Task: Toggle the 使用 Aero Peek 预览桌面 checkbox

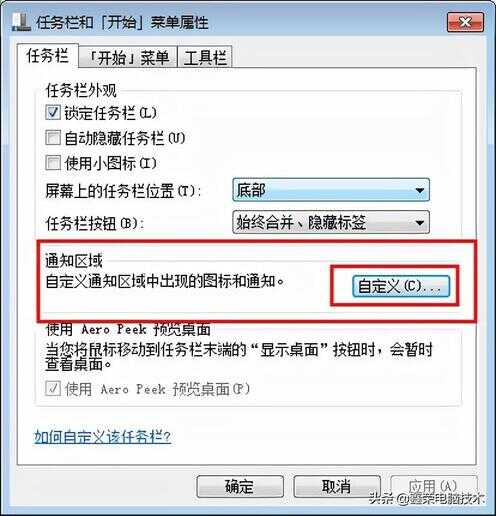Action: click(53, 388)
